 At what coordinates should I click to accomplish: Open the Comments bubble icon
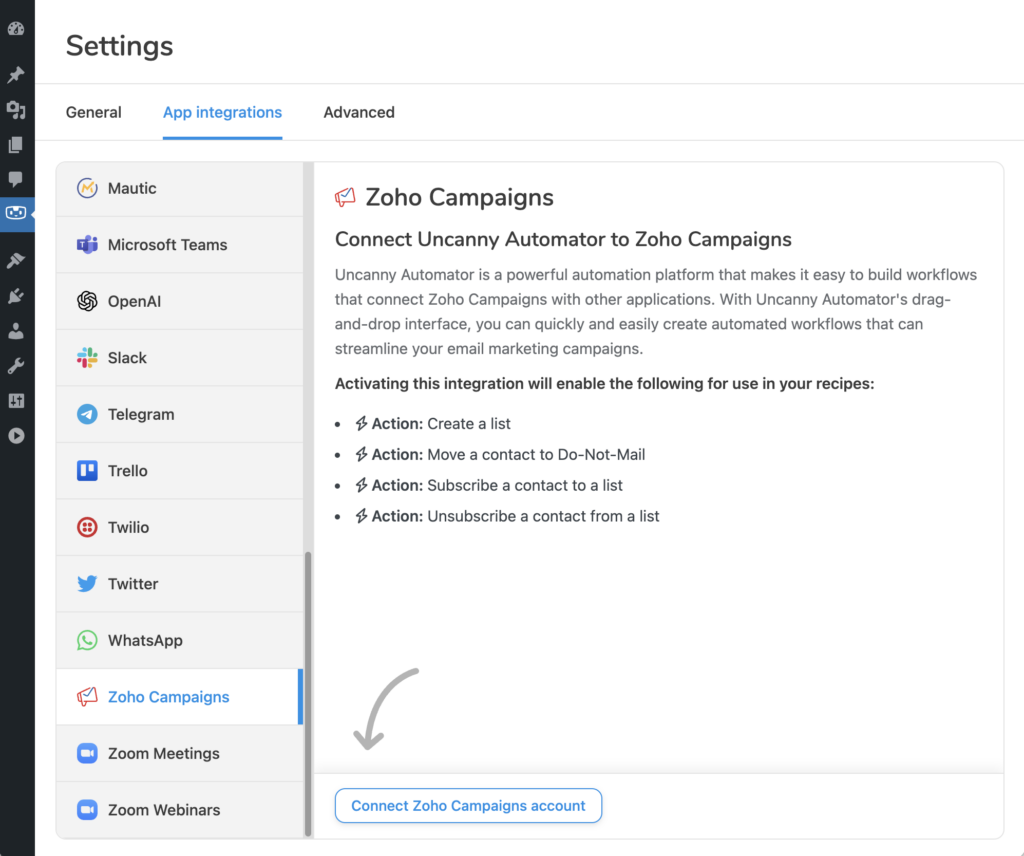[x=16, y=179]
